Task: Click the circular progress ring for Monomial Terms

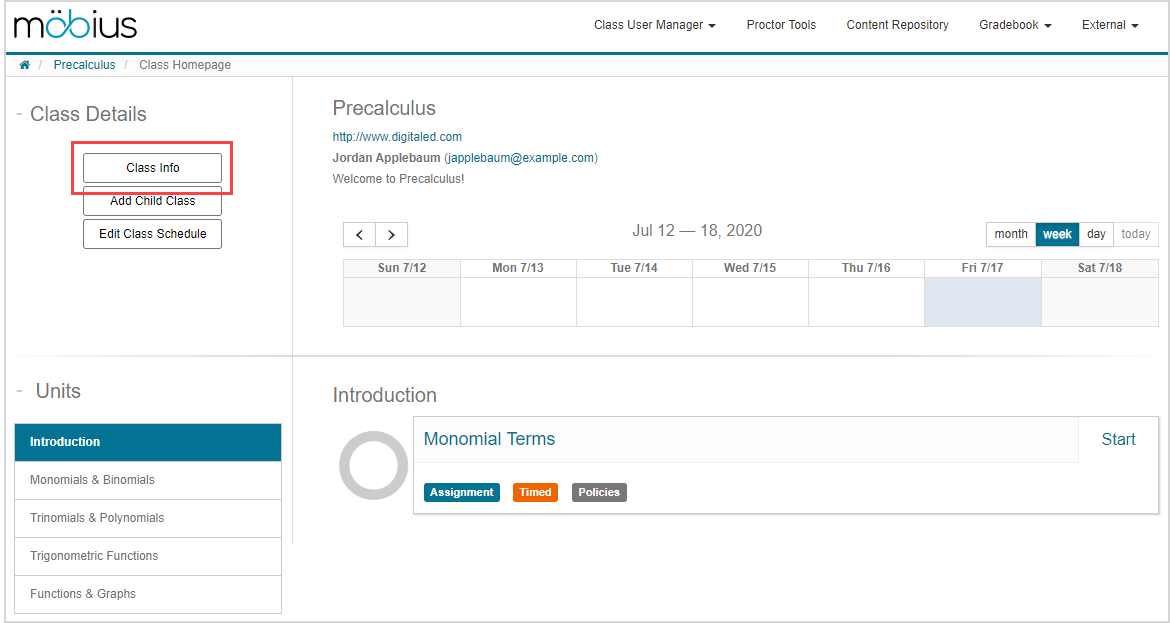Action: (x=373, y=465)
